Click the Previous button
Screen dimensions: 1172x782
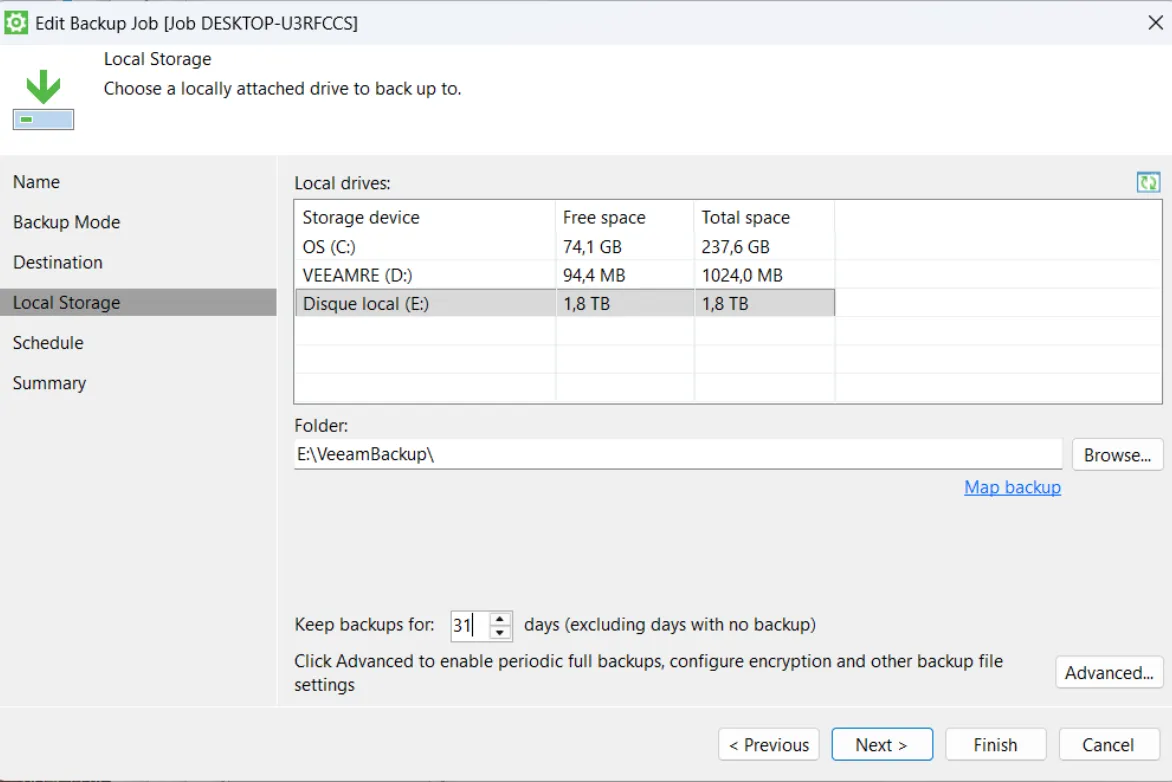tap(768, 744)
